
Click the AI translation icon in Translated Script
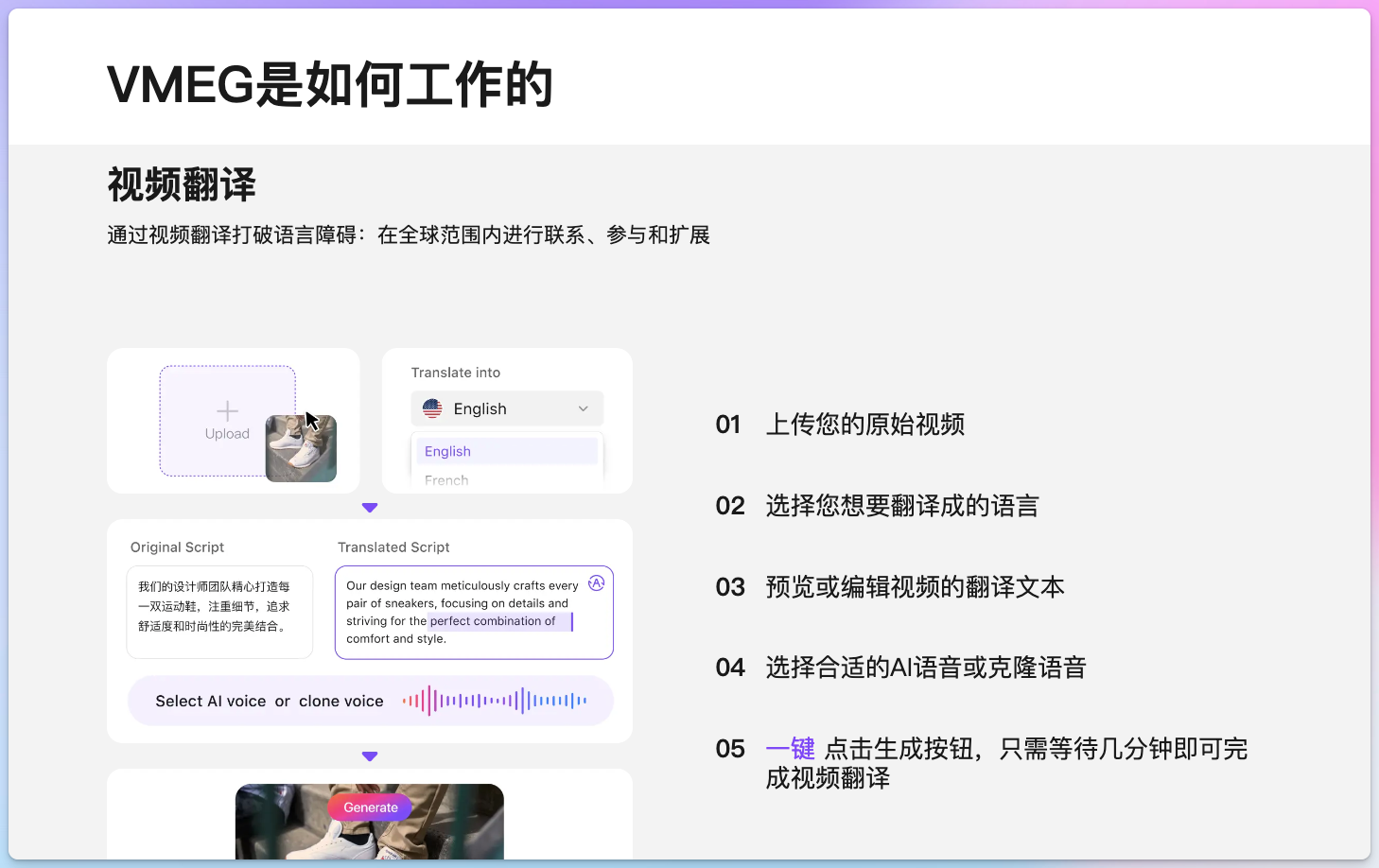tap(596, 582)
